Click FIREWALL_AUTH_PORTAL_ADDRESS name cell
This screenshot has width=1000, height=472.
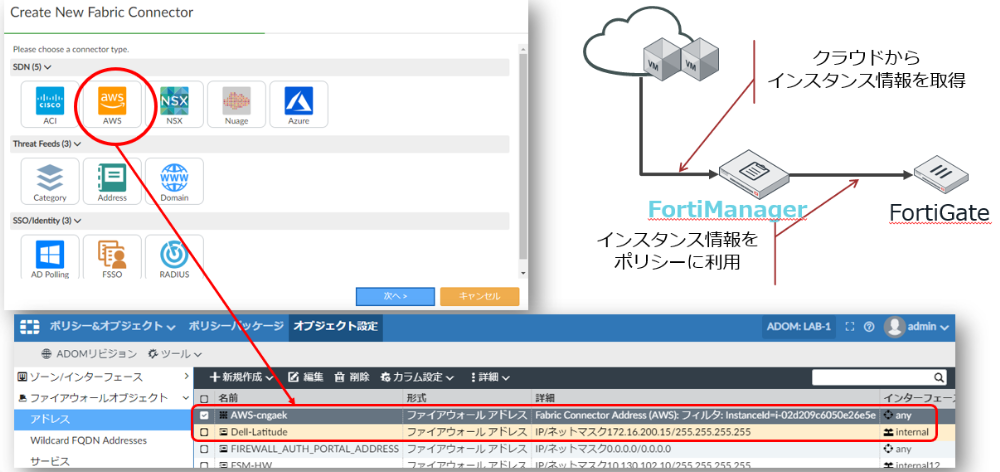[314, 448]
